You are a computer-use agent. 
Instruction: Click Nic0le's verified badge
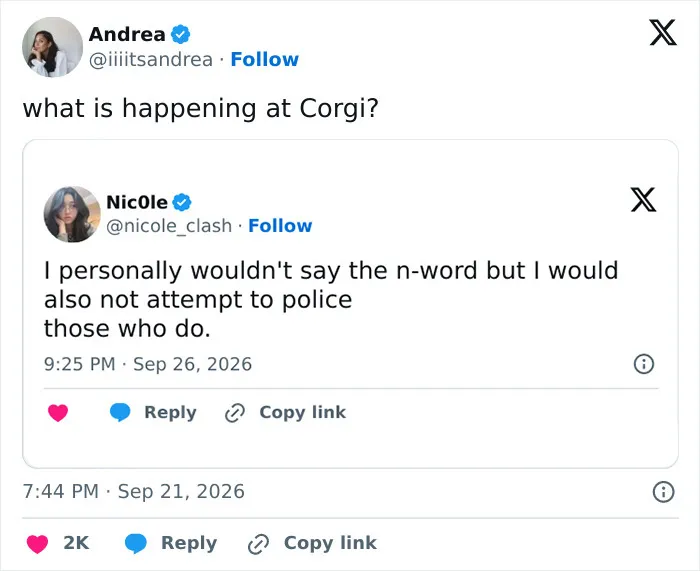click(182, 202)
